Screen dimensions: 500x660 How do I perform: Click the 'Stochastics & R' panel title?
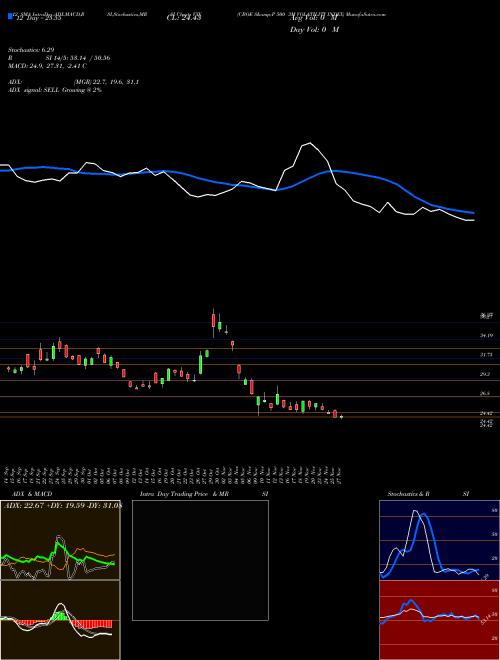click(x=409, y=494)
